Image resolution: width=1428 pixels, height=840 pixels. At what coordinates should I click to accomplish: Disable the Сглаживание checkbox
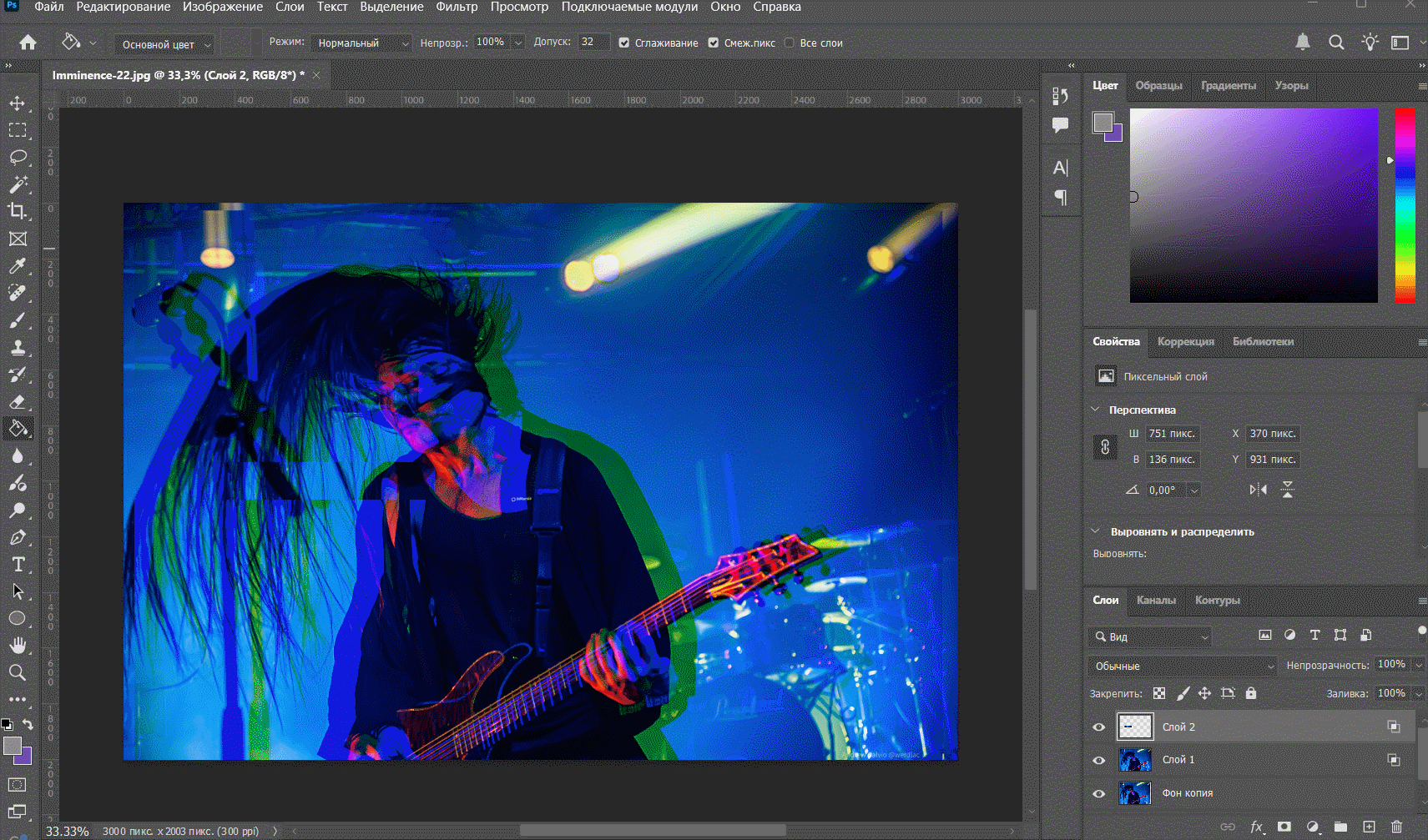(x=623, y=43)
